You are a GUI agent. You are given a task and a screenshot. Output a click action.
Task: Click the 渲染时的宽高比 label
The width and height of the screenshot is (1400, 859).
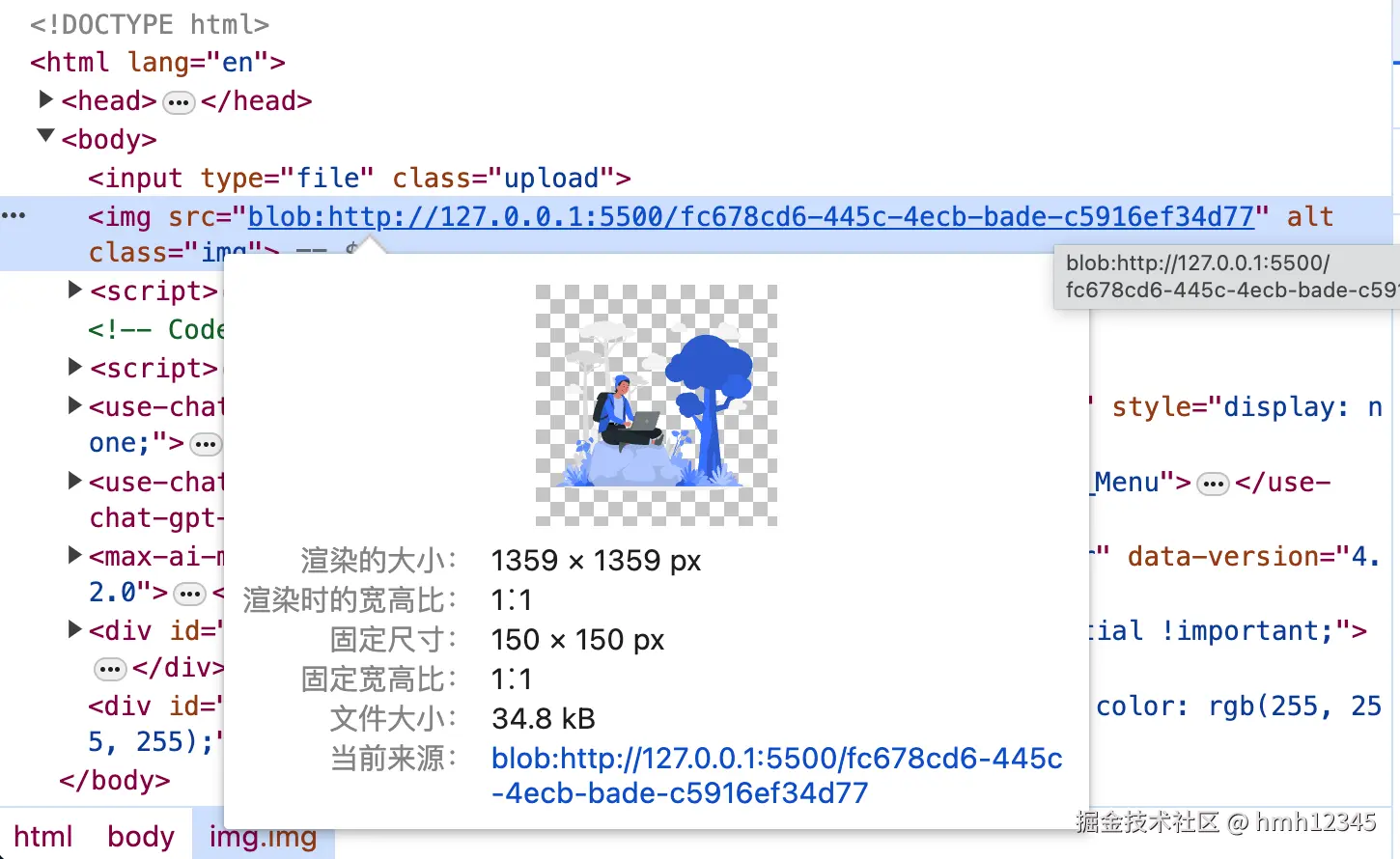[349, 600]
